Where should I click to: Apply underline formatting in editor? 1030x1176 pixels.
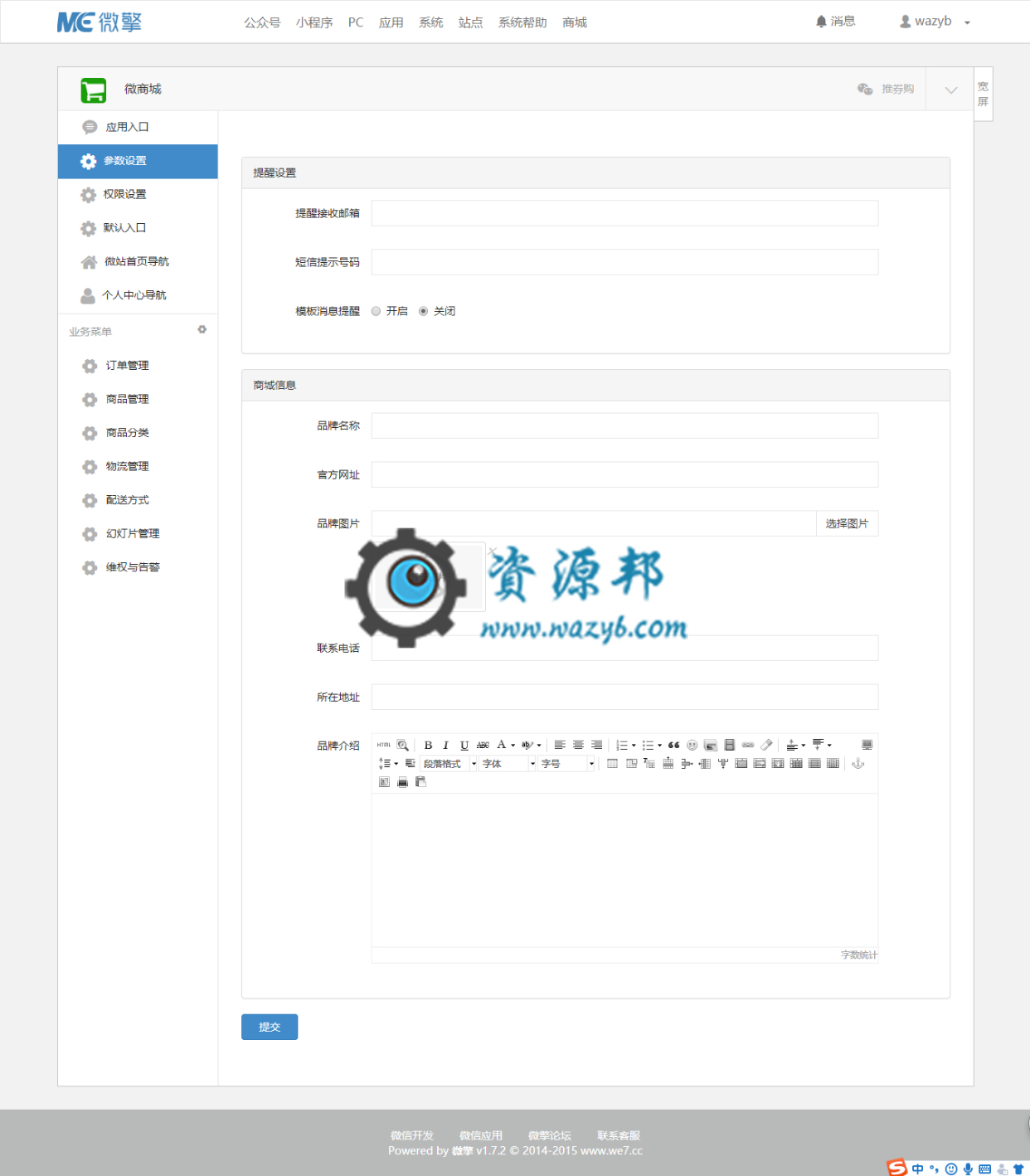tap(464, 745)
